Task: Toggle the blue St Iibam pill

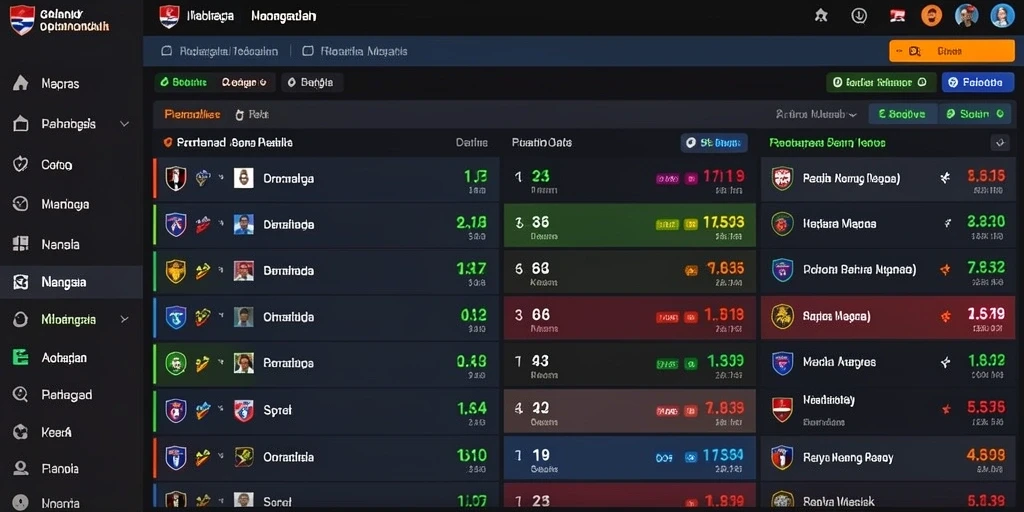Action: (714, 142)
